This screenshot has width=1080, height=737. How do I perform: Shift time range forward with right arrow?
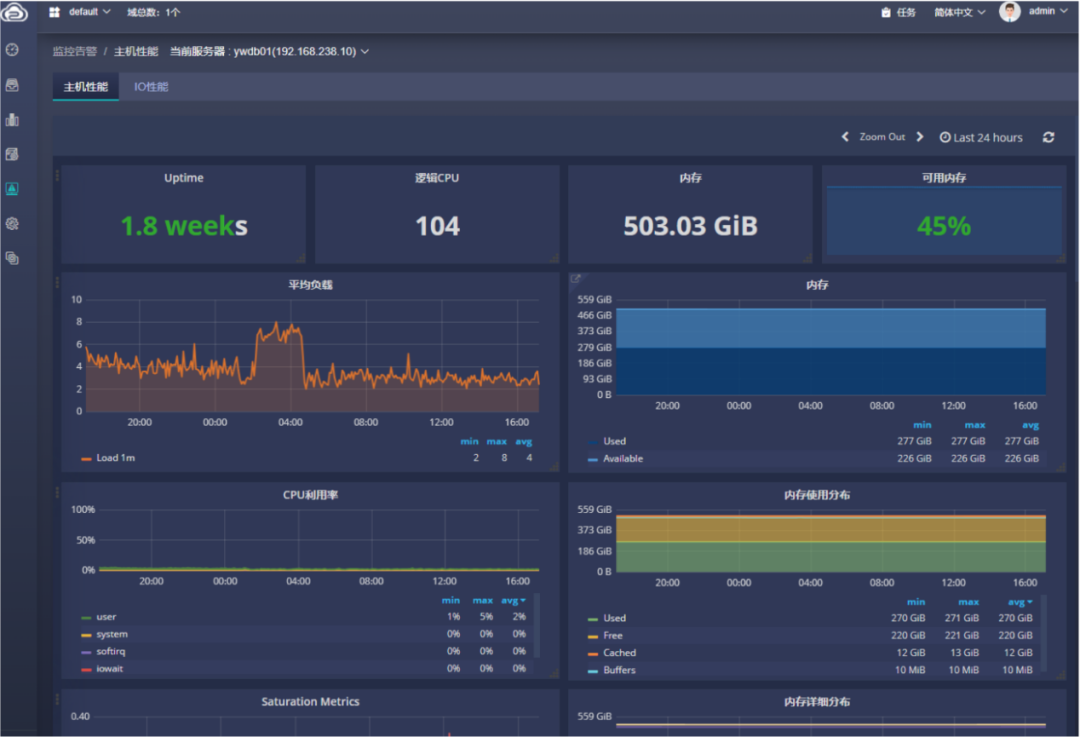pos(920,137)
